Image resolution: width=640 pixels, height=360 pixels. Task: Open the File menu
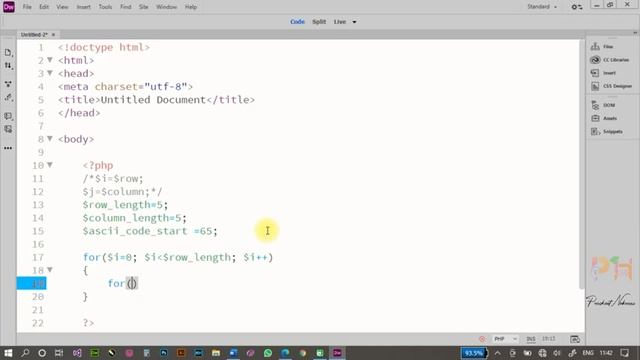coord(27,7)
